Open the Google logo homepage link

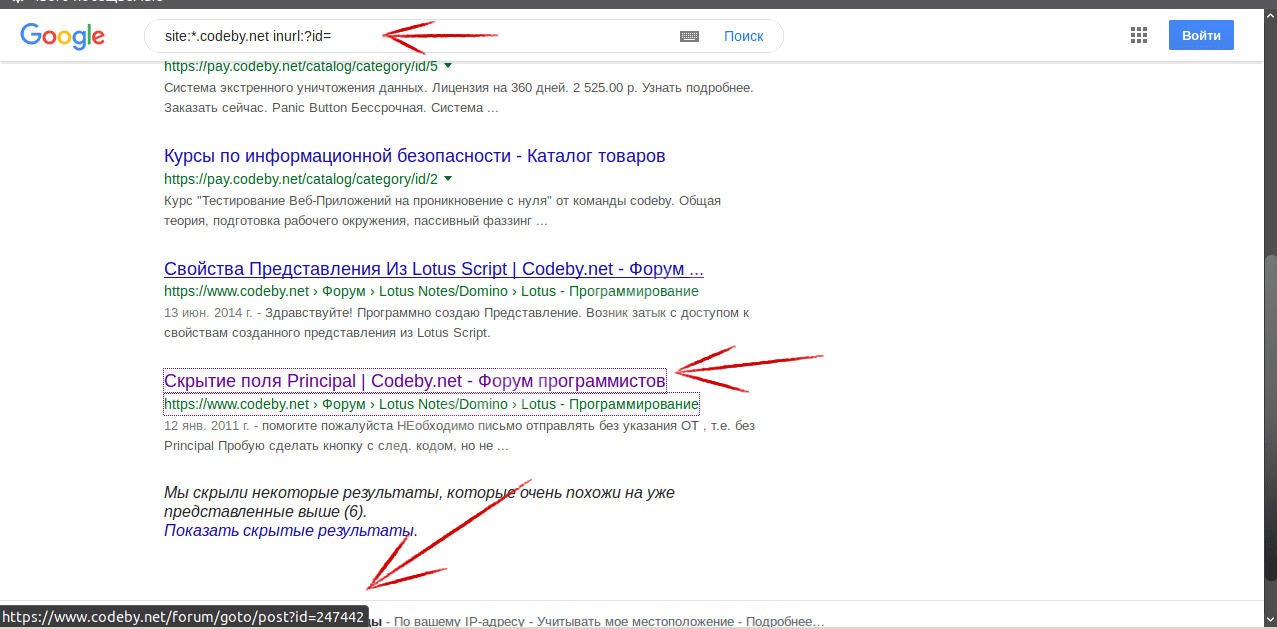(62, 36)
